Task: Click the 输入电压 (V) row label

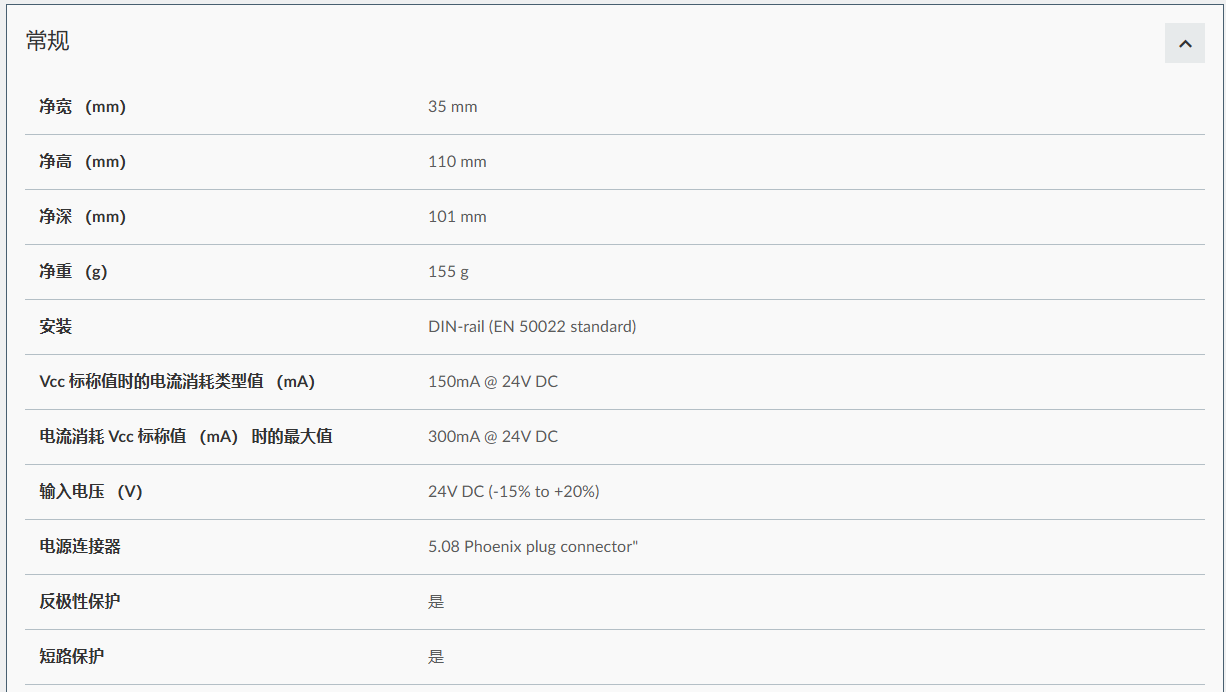Action: [91, 492]
